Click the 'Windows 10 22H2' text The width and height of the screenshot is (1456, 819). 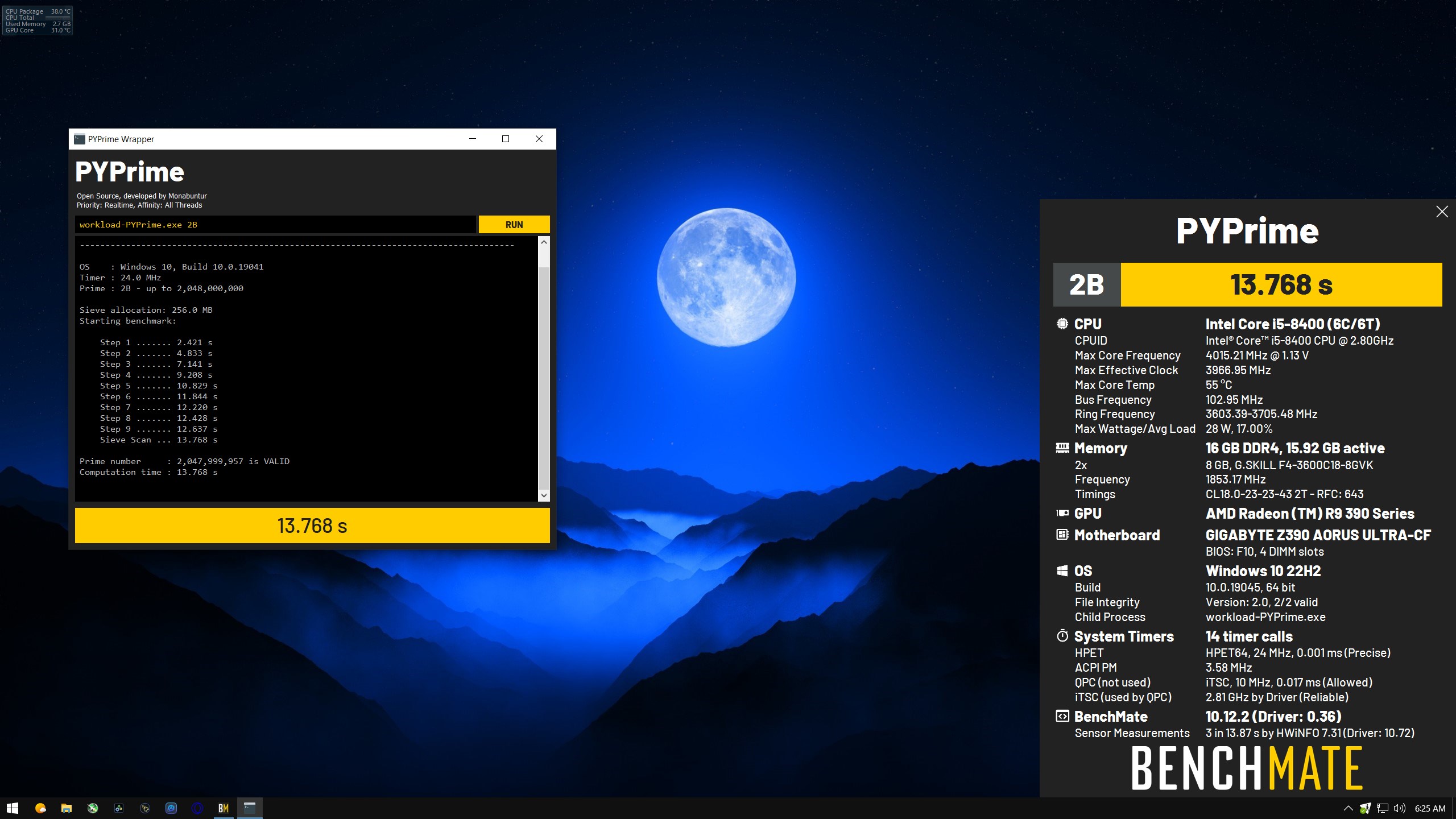[x=1263, y=571]
